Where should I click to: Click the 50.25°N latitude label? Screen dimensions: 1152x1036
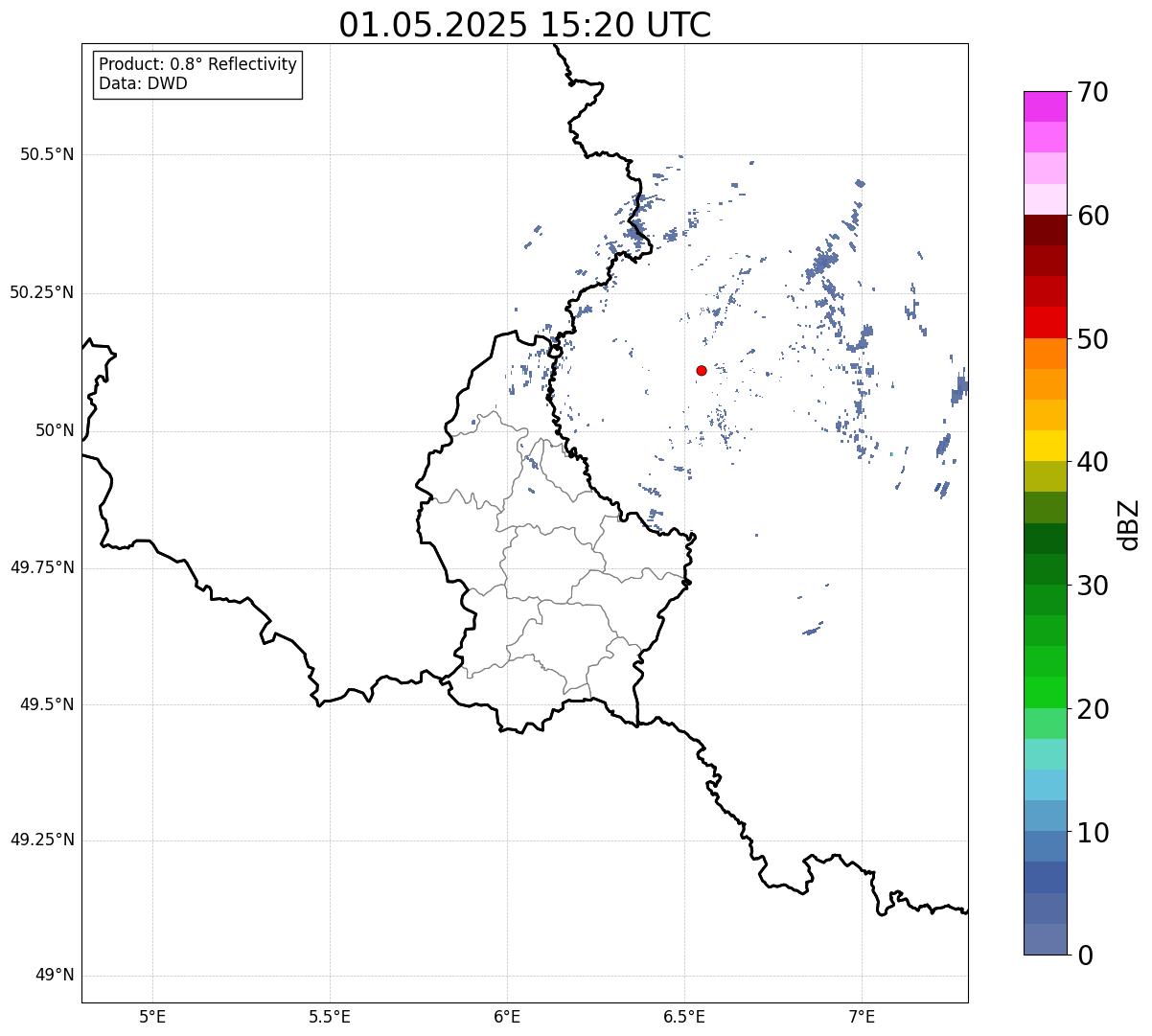41,292
